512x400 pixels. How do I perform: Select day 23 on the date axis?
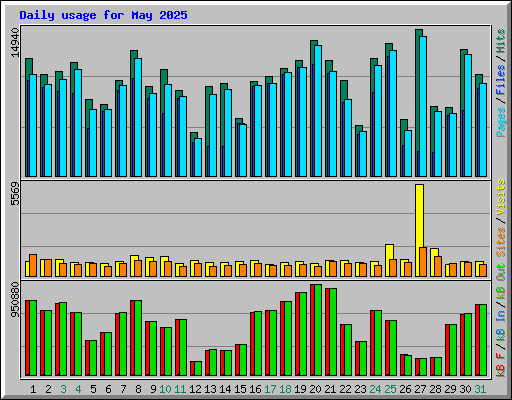pos(360,389)
